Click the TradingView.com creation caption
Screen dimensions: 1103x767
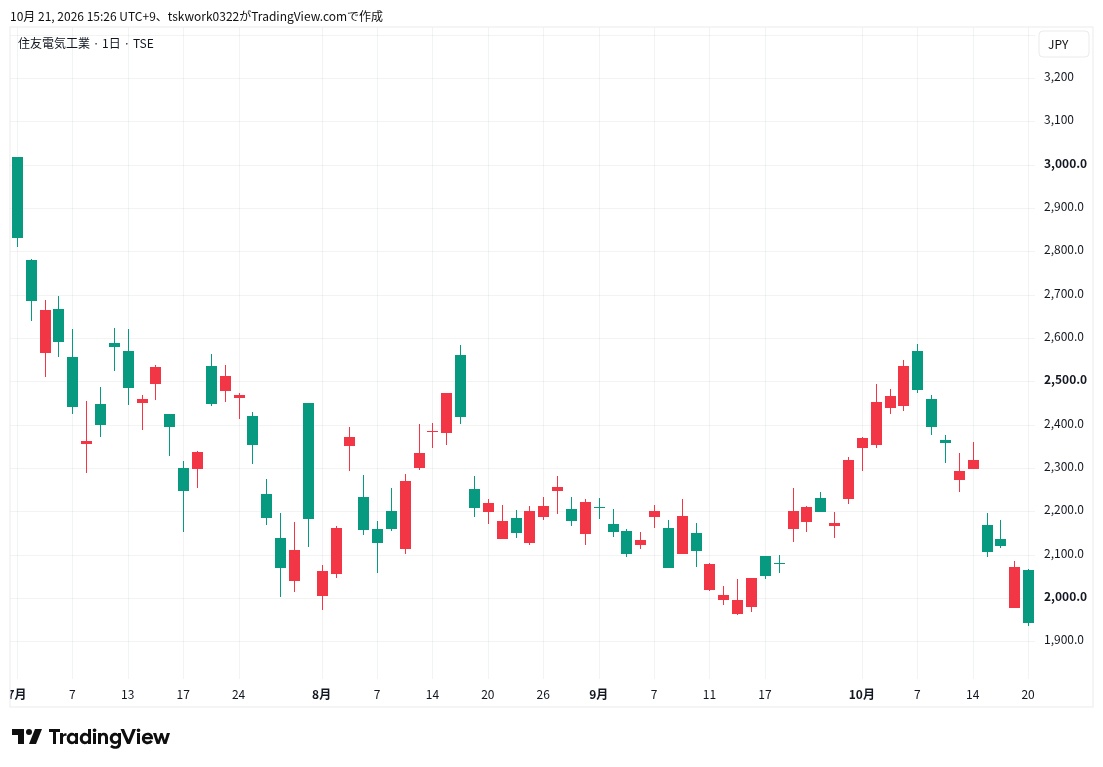click(196, 16)
